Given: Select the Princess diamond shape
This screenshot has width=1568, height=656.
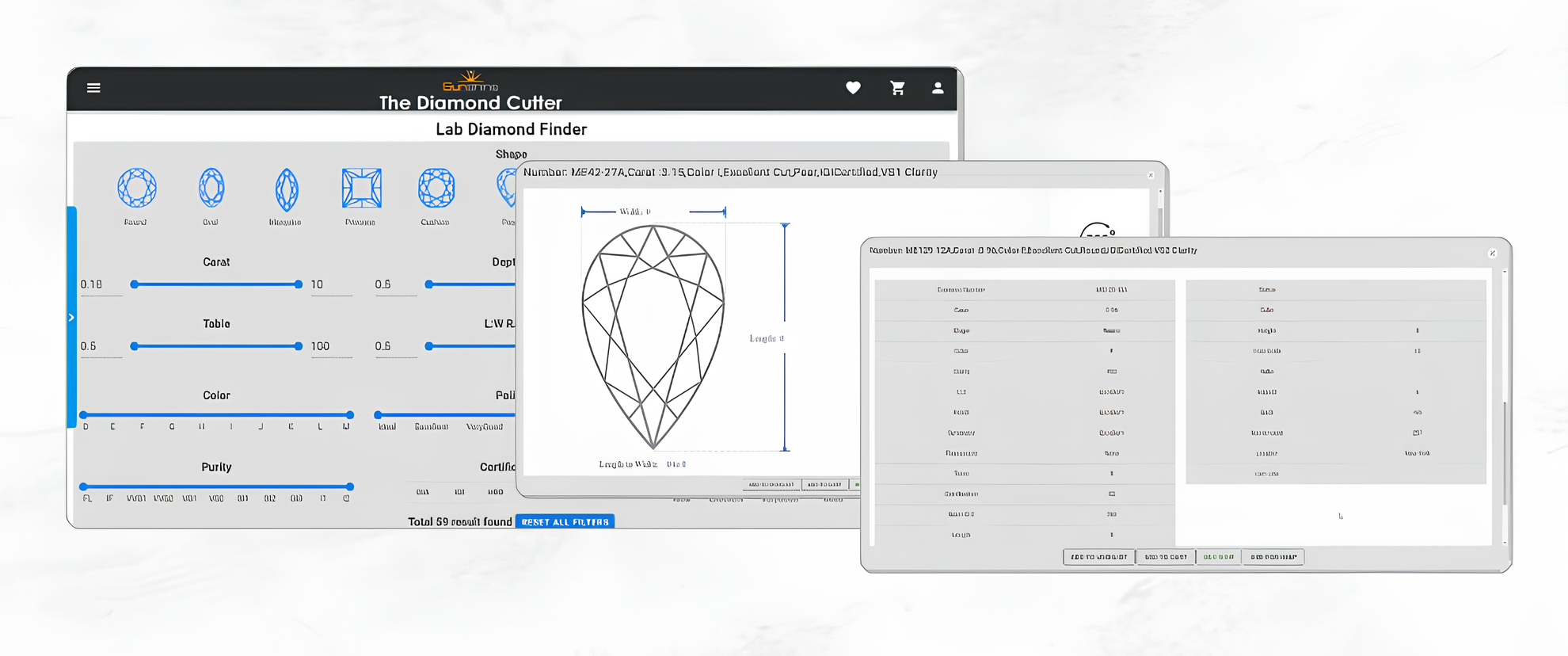Looking at the screenshot, I should pos(361,189).
